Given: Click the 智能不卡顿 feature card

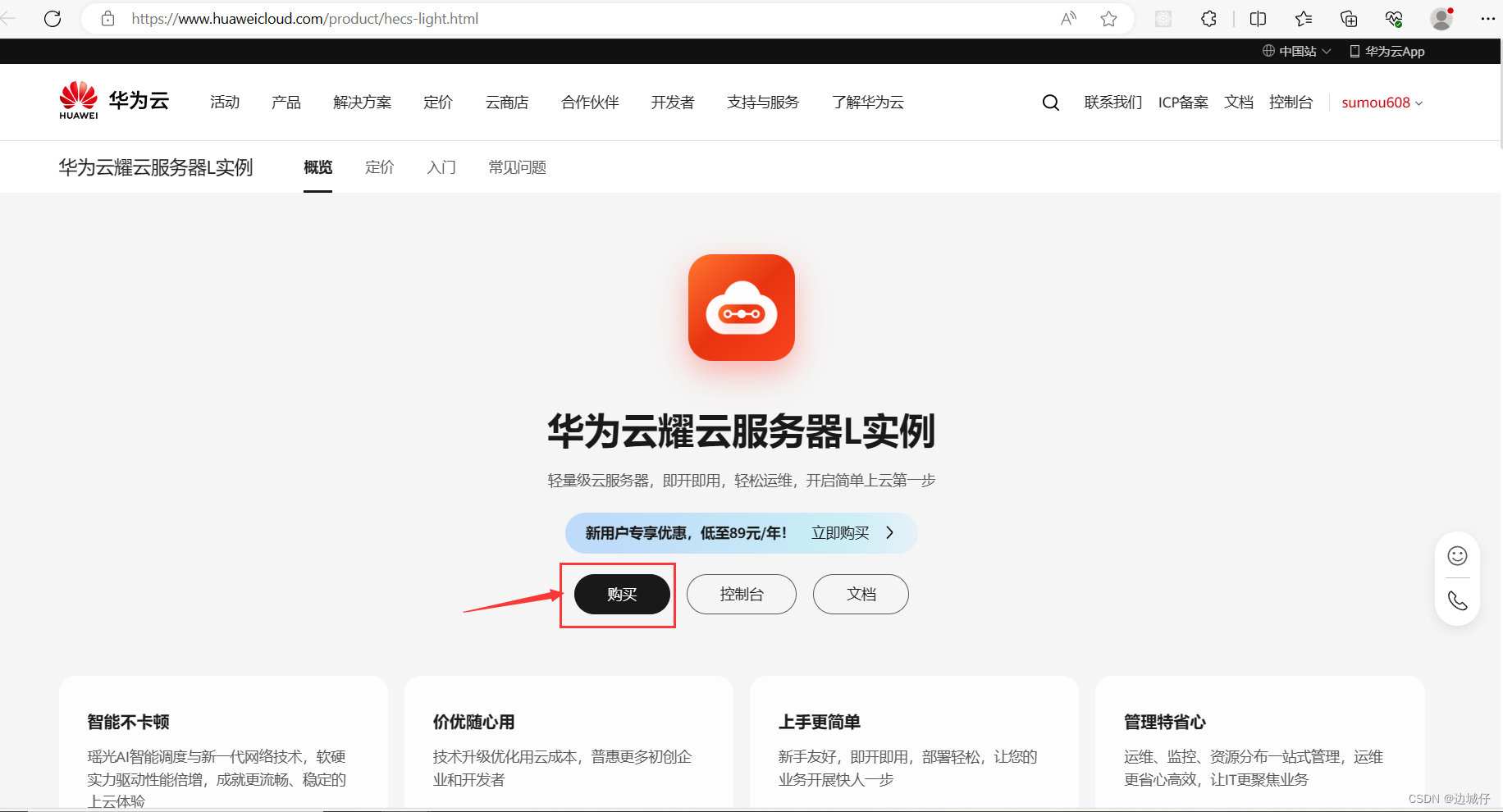Looking at the screenshot, I should 223,742.
